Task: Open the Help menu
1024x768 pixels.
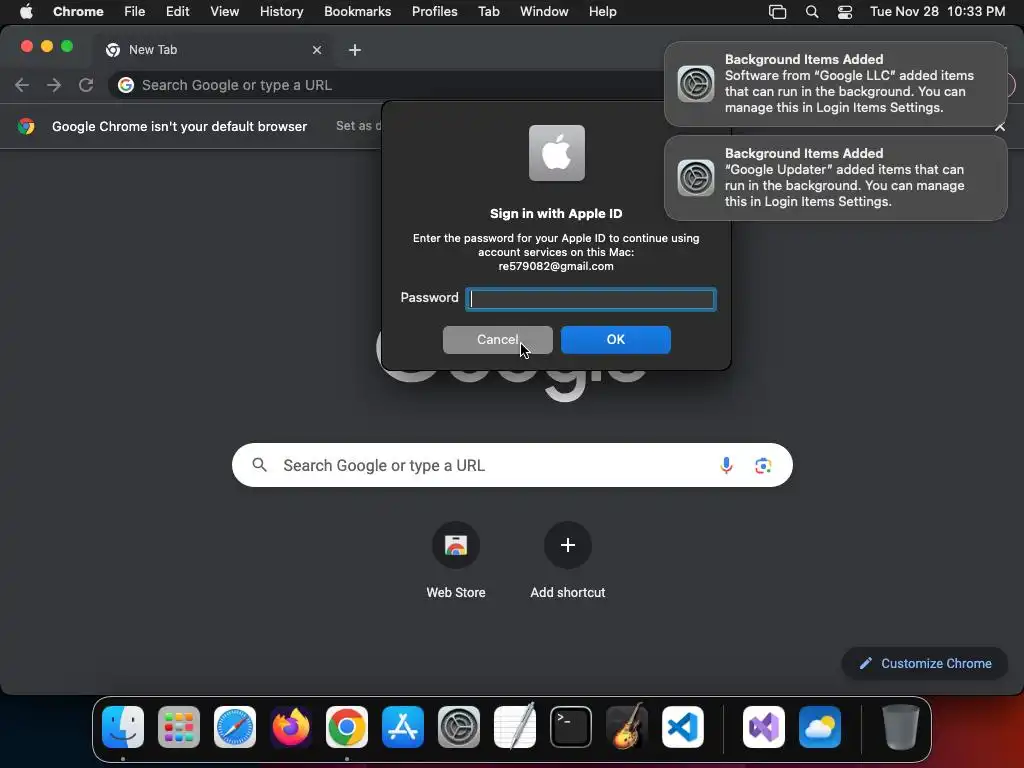Action: point(602,11)
